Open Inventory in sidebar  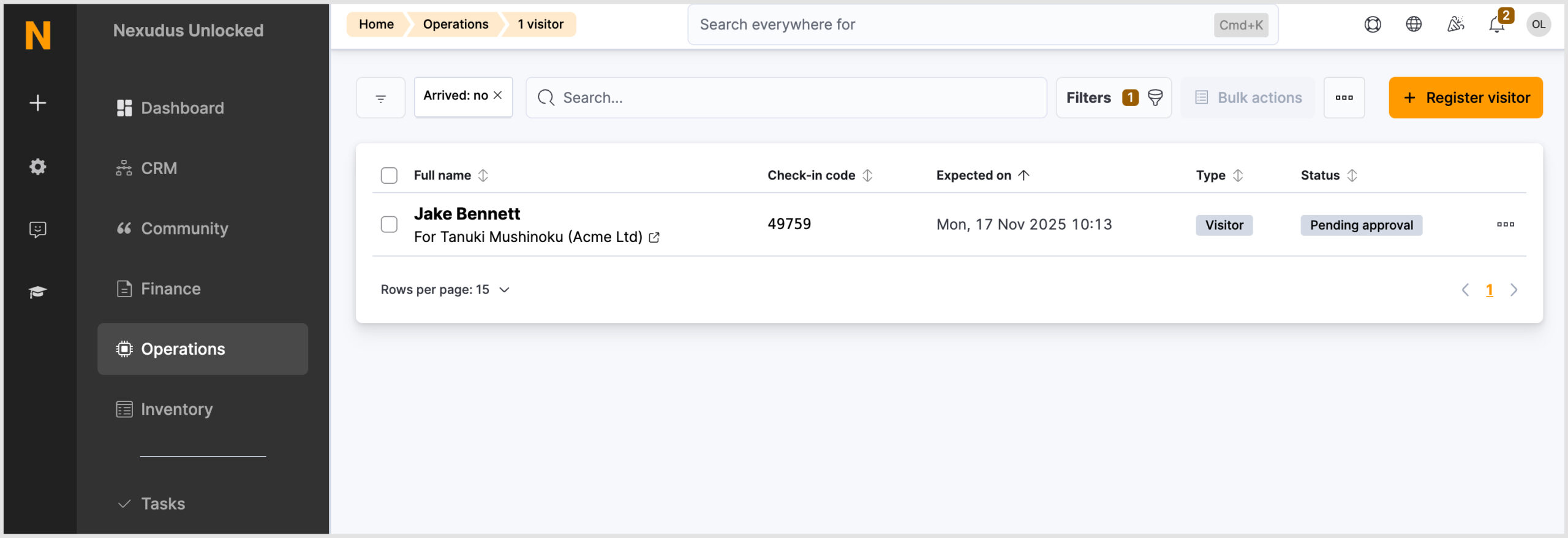coord(203,409)
